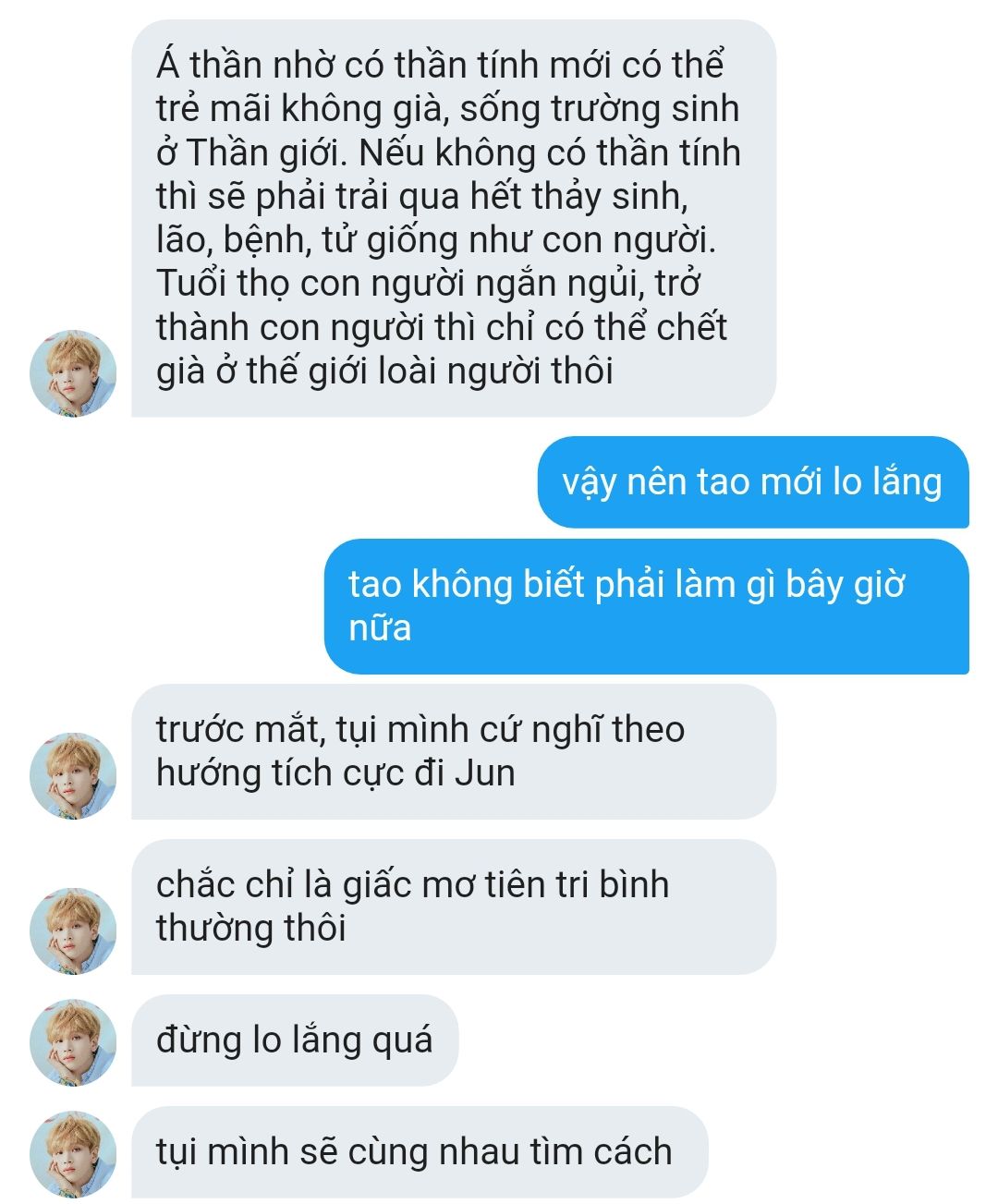
Task: Select the 'giấc mơ tiên tri bình thường' bubble
Action: coord(454,907)
